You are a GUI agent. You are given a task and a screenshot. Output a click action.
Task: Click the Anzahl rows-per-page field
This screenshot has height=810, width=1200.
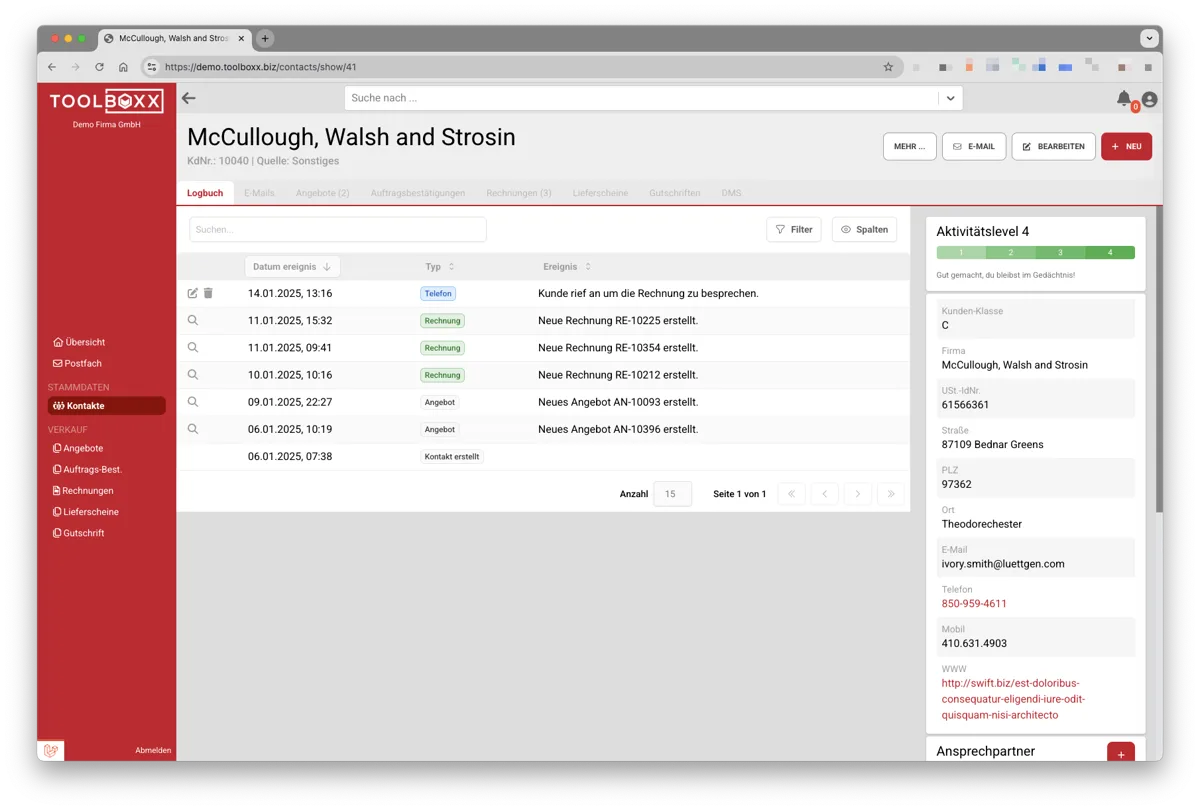click(672, 494)
